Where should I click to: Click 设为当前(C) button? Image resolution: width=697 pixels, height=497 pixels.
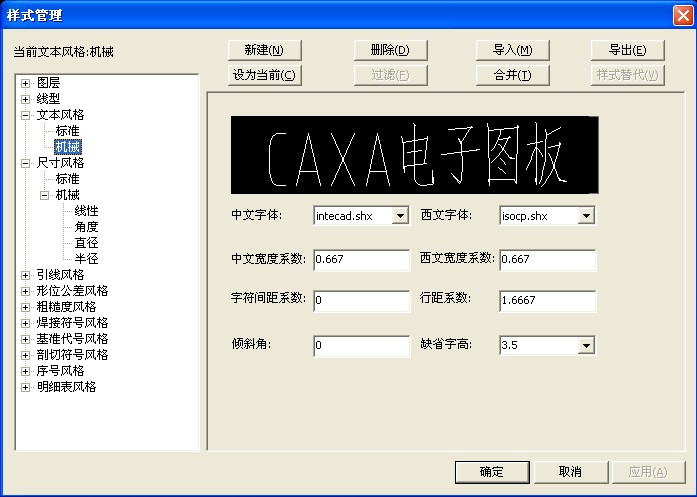coord(264,75)
